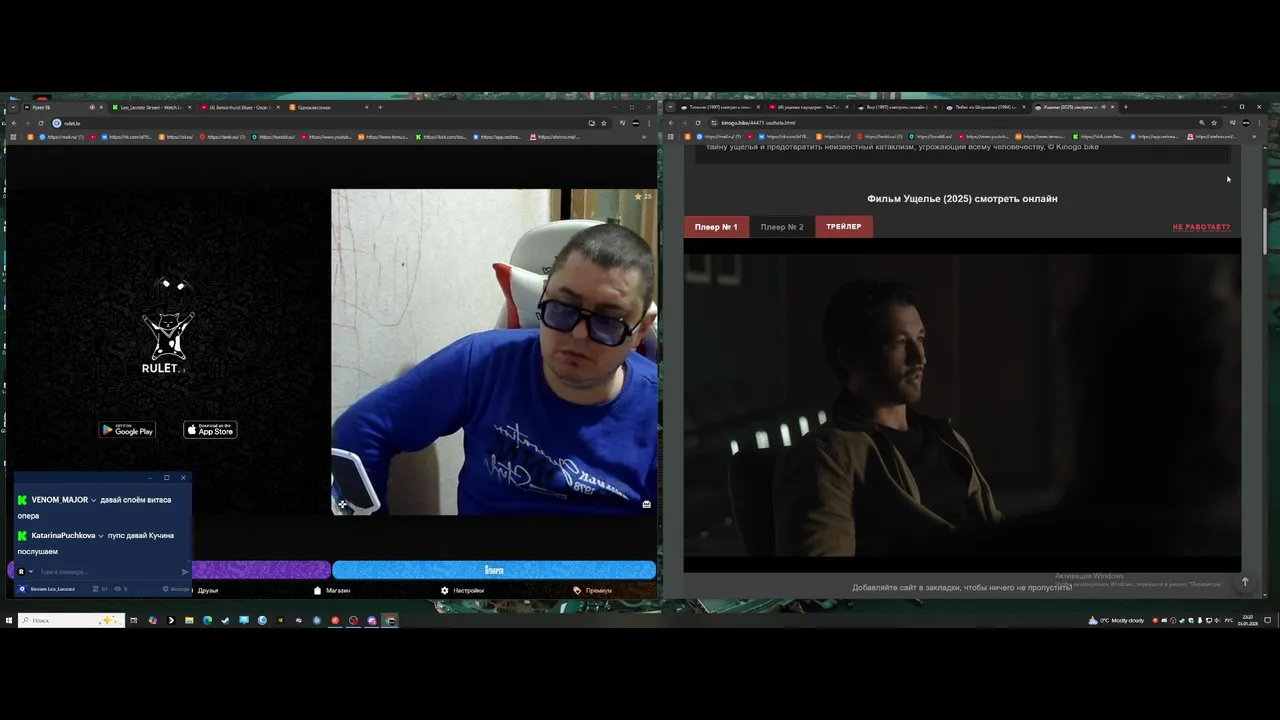
Task: Switch to Leo_Lacoste Stream tab
Action: pos(150,107)
